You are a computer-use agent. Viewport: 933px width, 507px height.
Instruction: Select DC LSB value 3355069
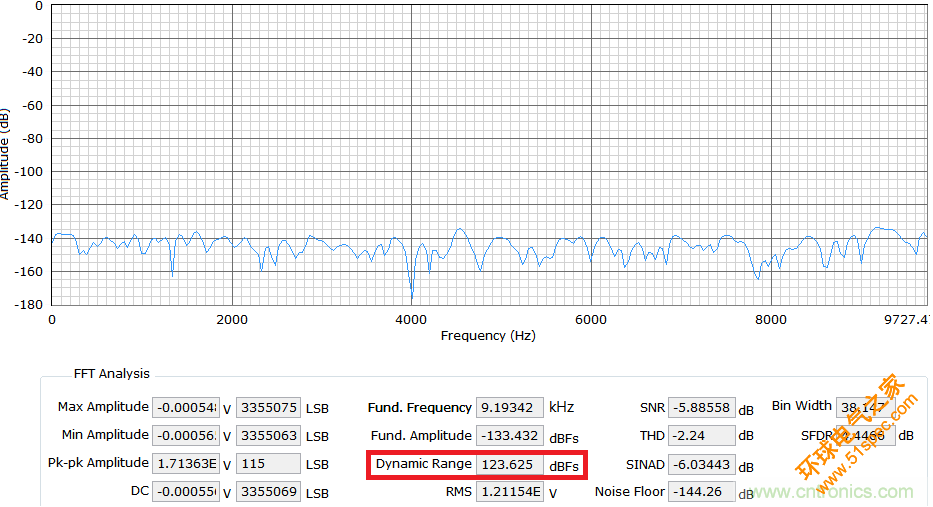point(268,492)
